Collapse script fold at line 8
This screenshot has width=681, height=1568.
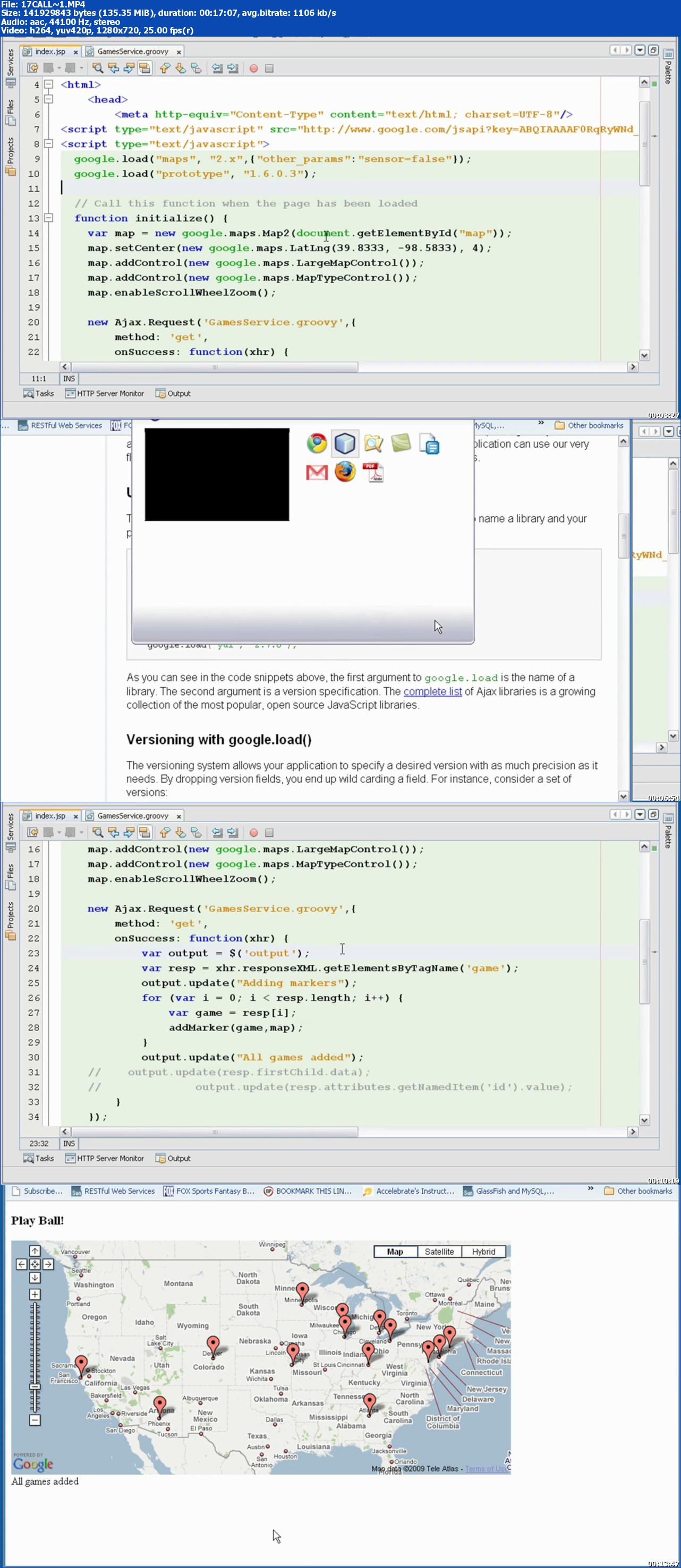49,144
